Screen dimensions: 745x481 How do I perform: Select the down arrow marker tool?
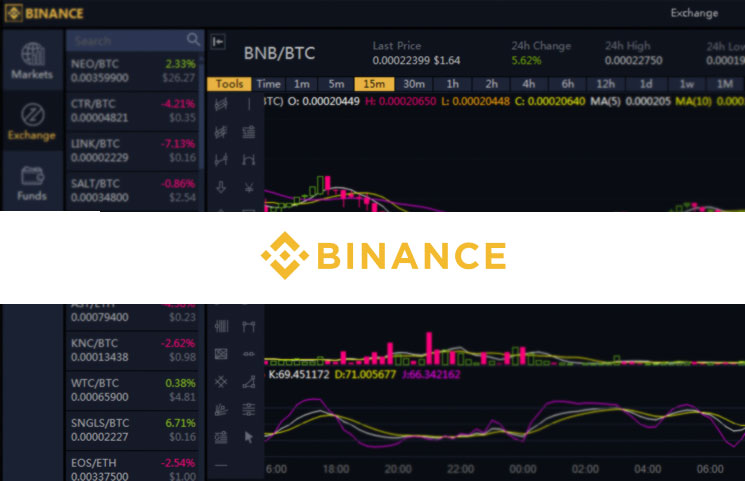(221, 187)
